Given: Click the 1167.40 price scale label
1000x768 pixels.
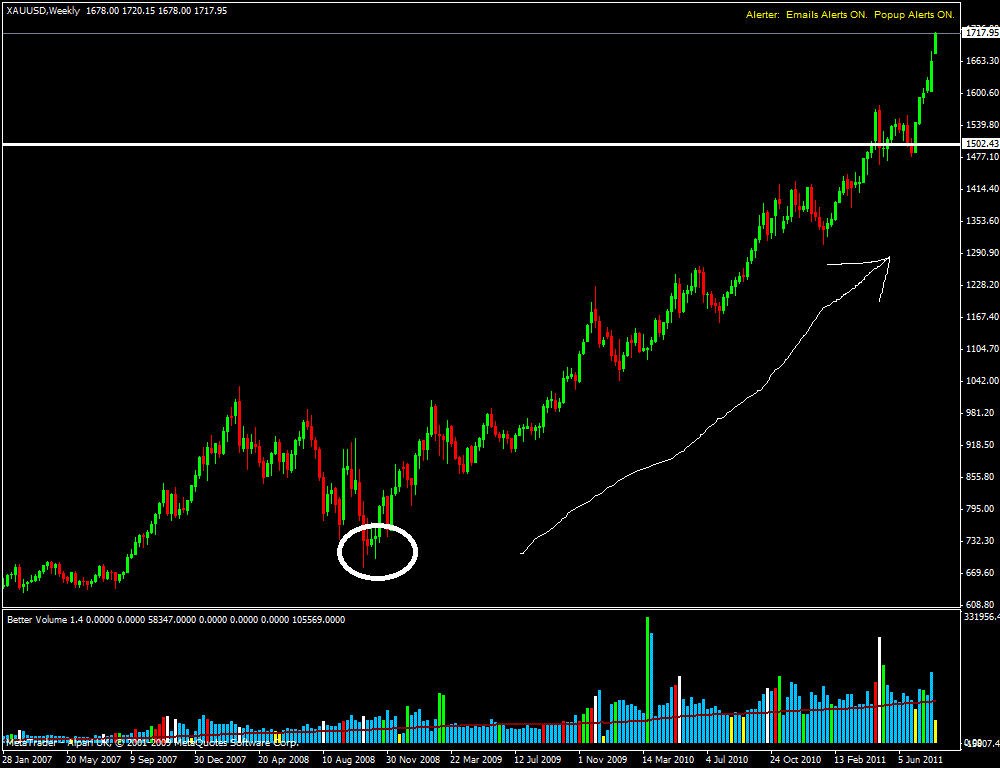Looking at the screenshot, I should pyautogui.click(x=983, y=316).
